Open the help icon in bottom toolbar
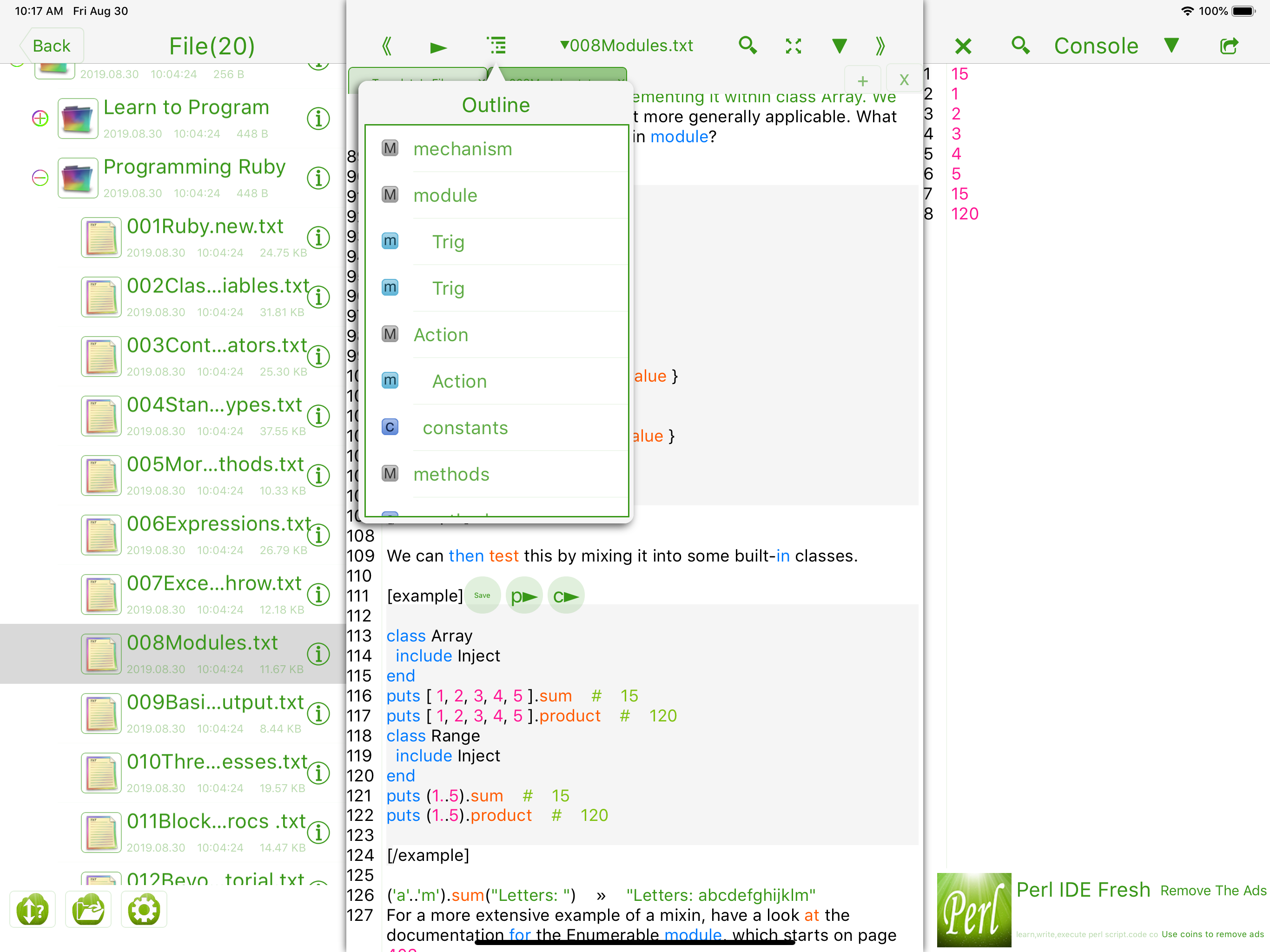Screen dimensions: 1270x952 [32, 910]
